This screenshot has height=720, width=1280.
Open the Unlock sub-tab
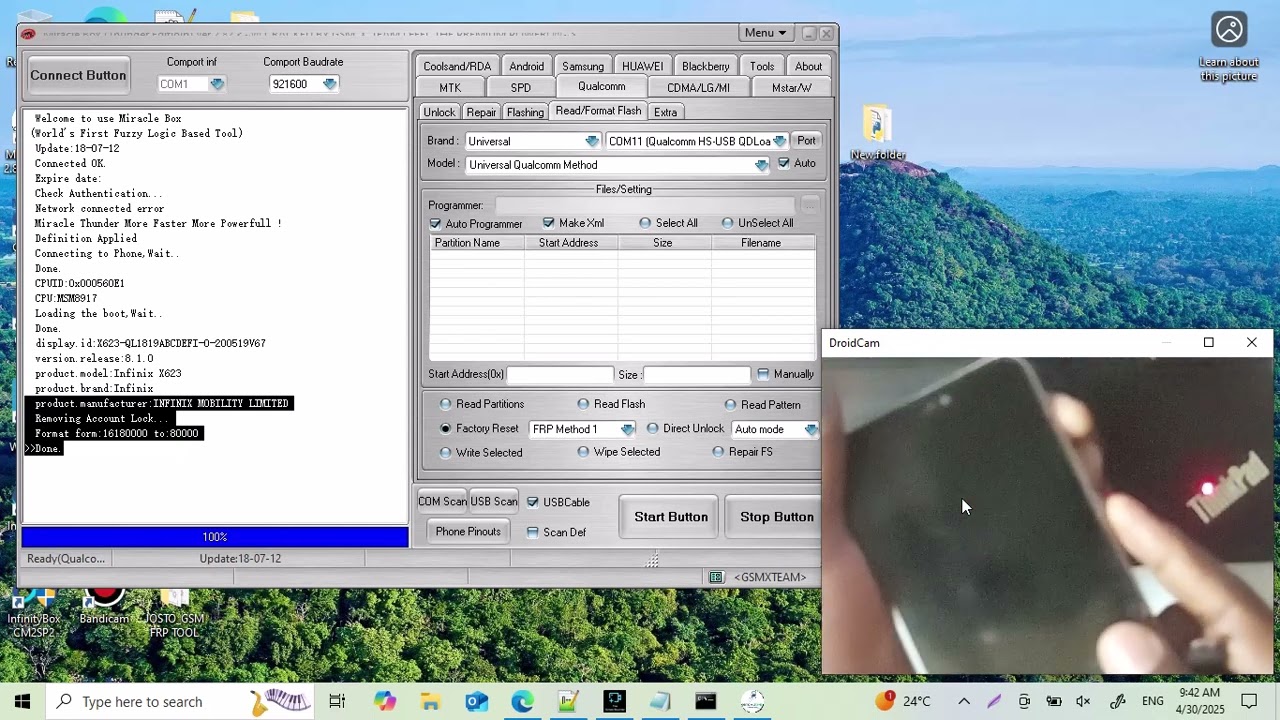coord(439,112)
